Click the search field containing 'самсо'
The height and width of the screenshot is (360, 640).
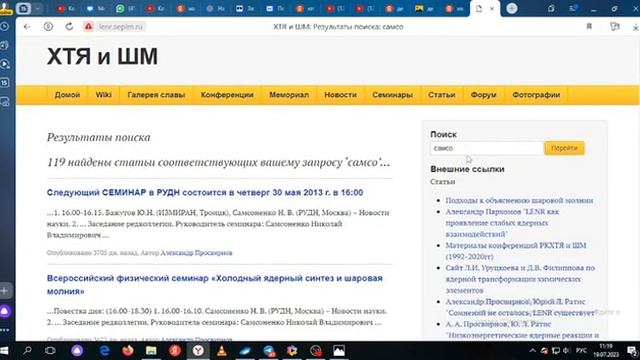click(486, 148)
